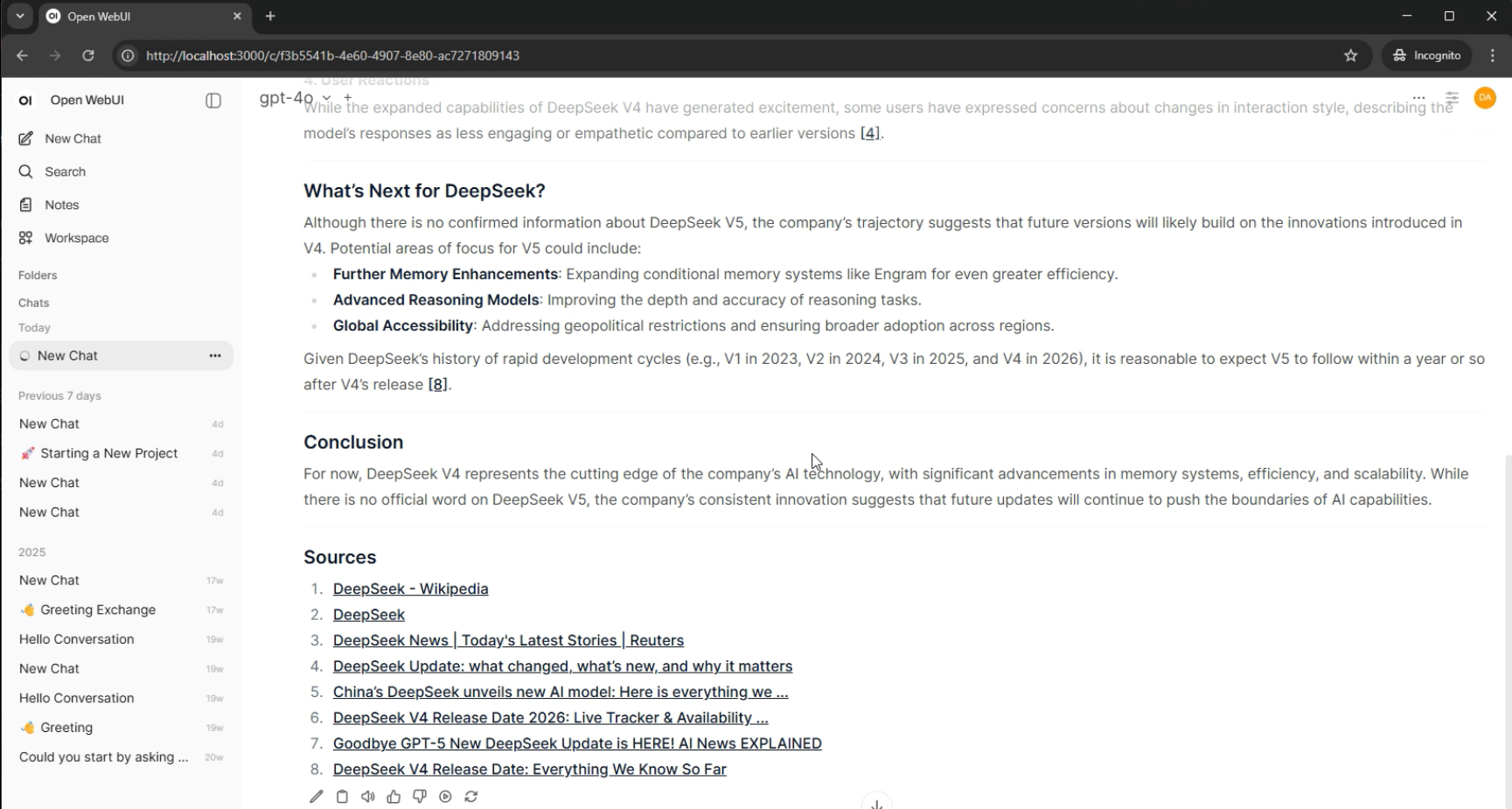Reload the browser page

coord(88,55)
